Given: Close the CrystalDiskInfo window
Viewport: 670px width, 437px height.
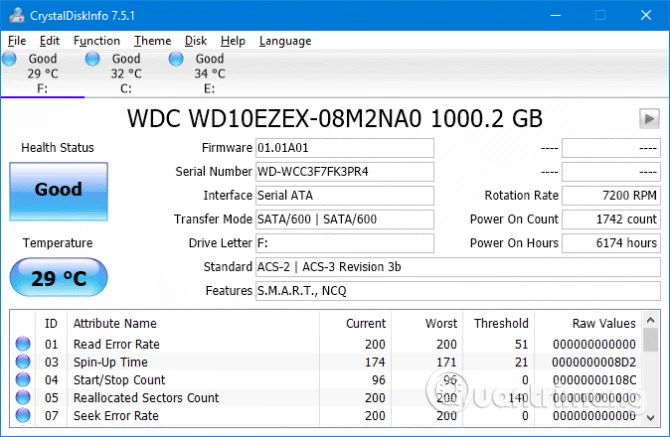Looking at the screenshot, I should click(x=646, y=15).
